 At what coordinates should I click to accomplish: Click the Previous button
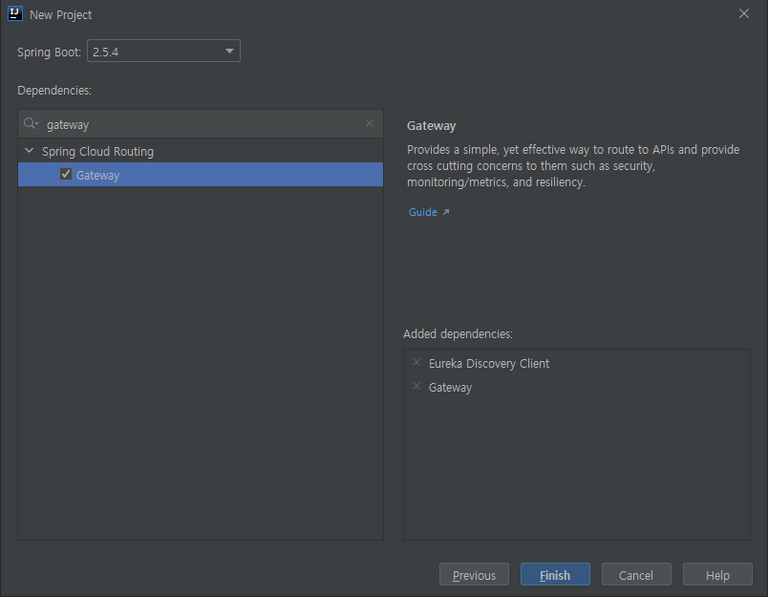[x=474, y=574]
